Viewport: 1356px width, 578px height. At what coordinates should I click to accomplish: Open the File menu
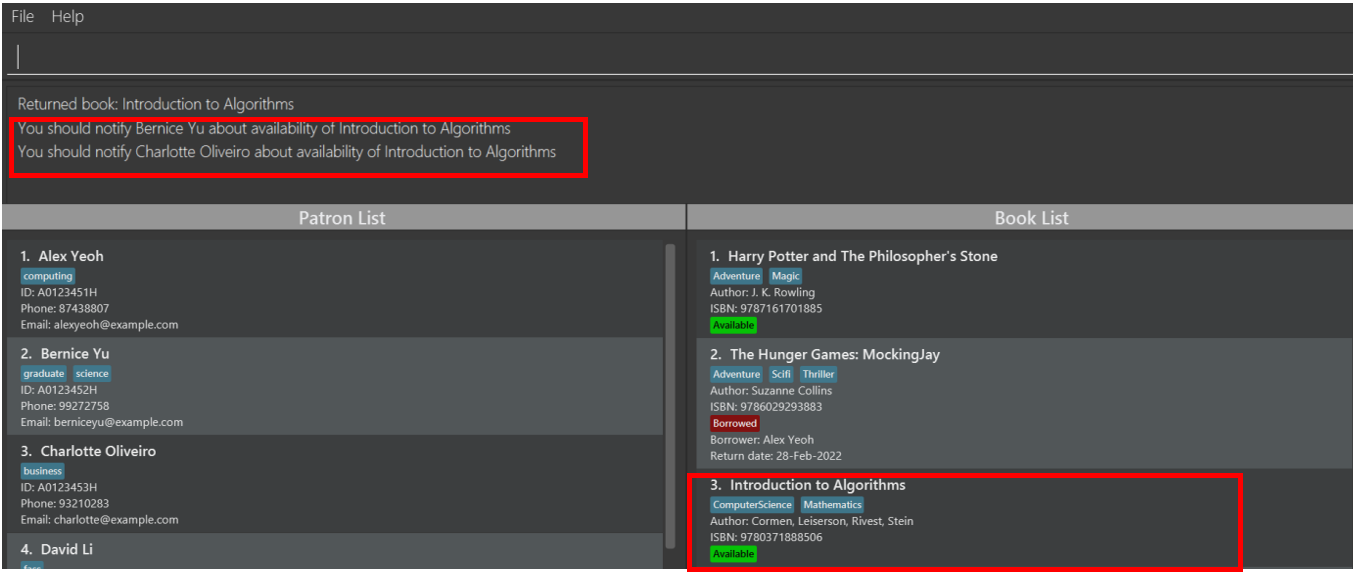[23, 17]
